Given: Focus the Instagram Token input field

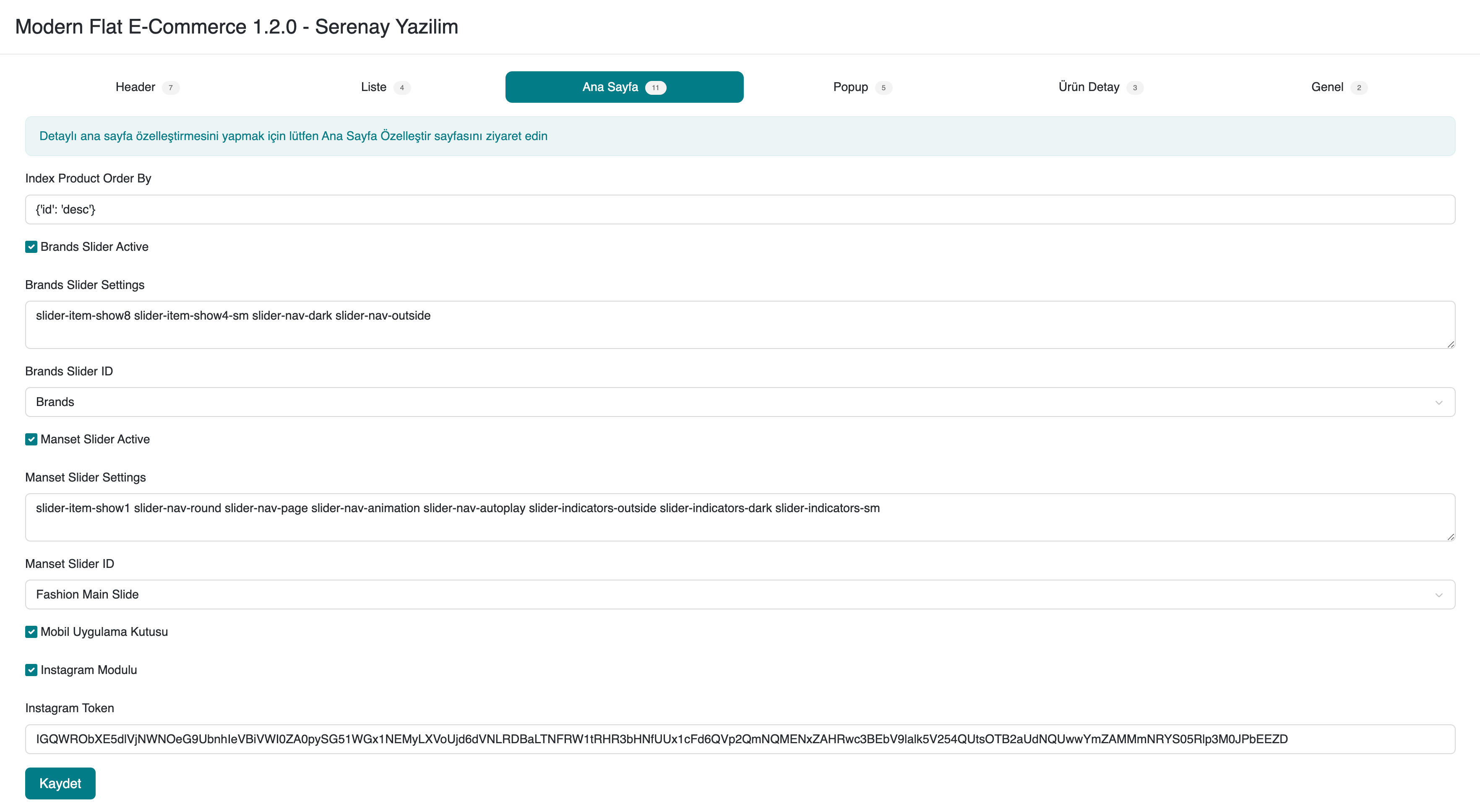Looking at the screenshot, I should [740, 739].
